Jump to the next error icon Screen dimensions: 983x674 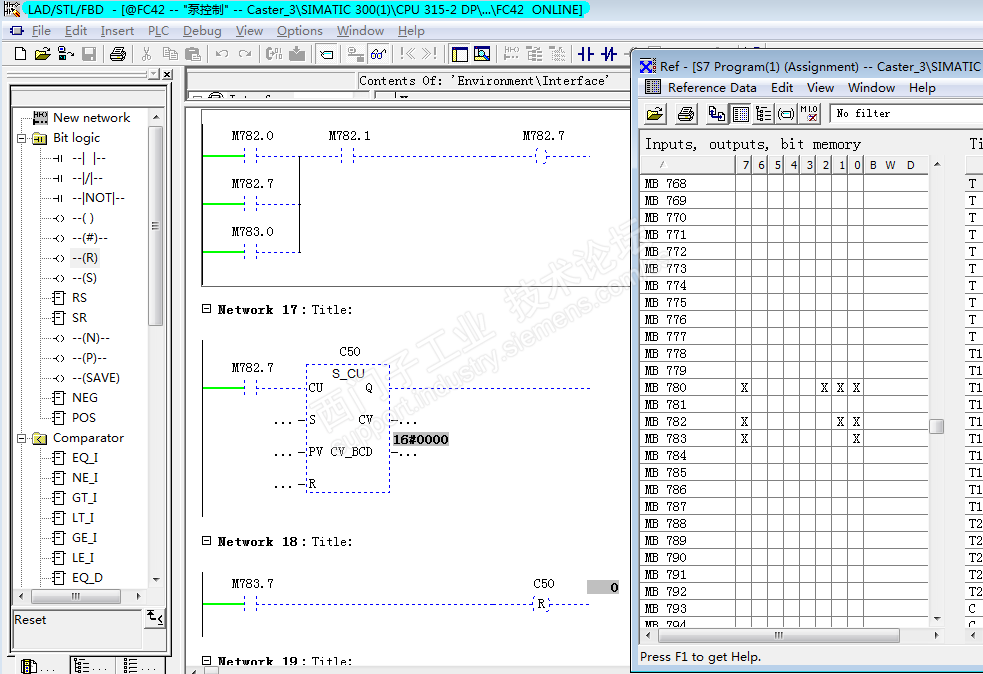(429, 54)
